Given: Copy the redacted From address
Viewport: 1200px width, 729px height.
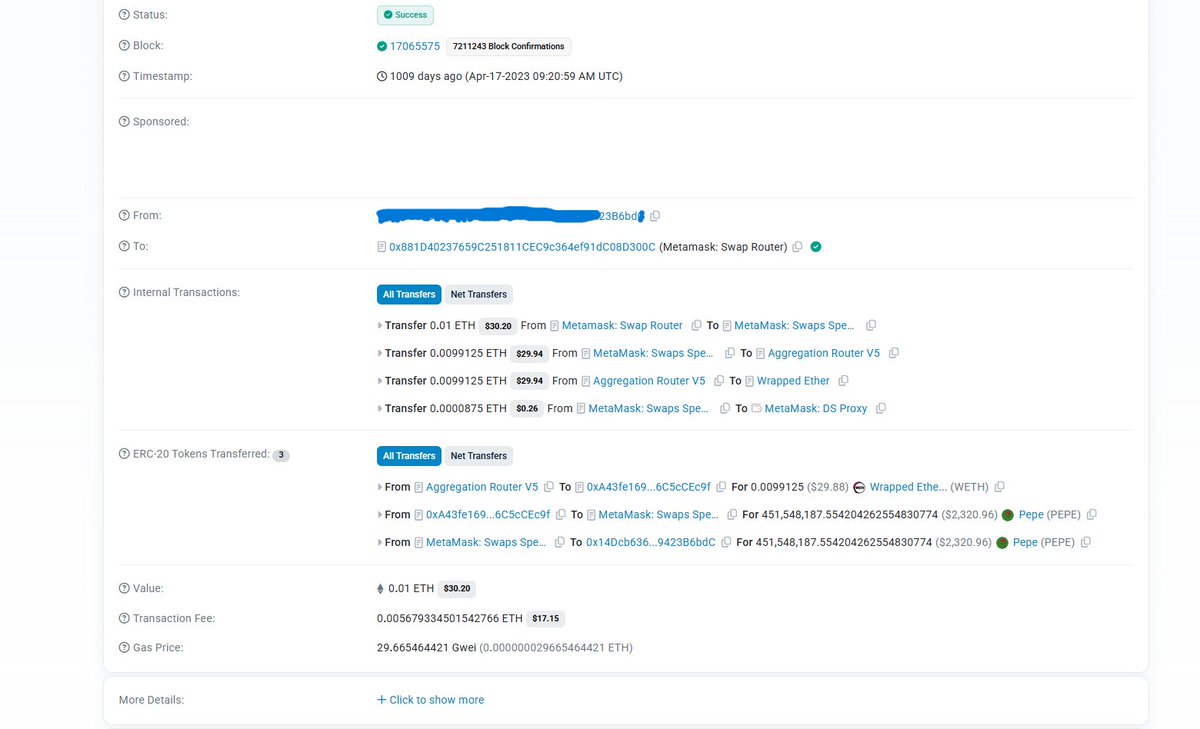Looking at the screenshot, I should point(655,216).
